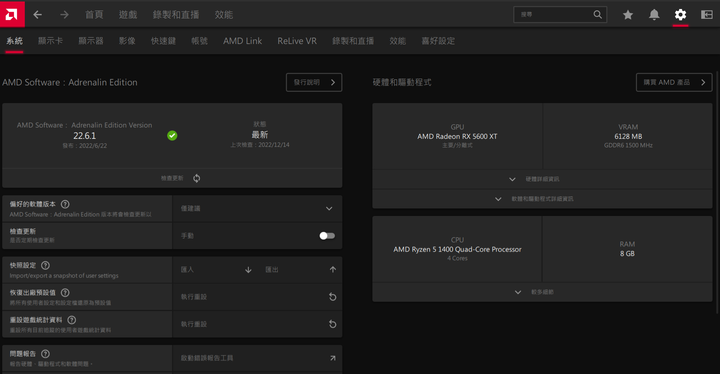Screen dimensions: 720x374
Task: Click the 匯入 down arrow icon
Action: [248, 270]
